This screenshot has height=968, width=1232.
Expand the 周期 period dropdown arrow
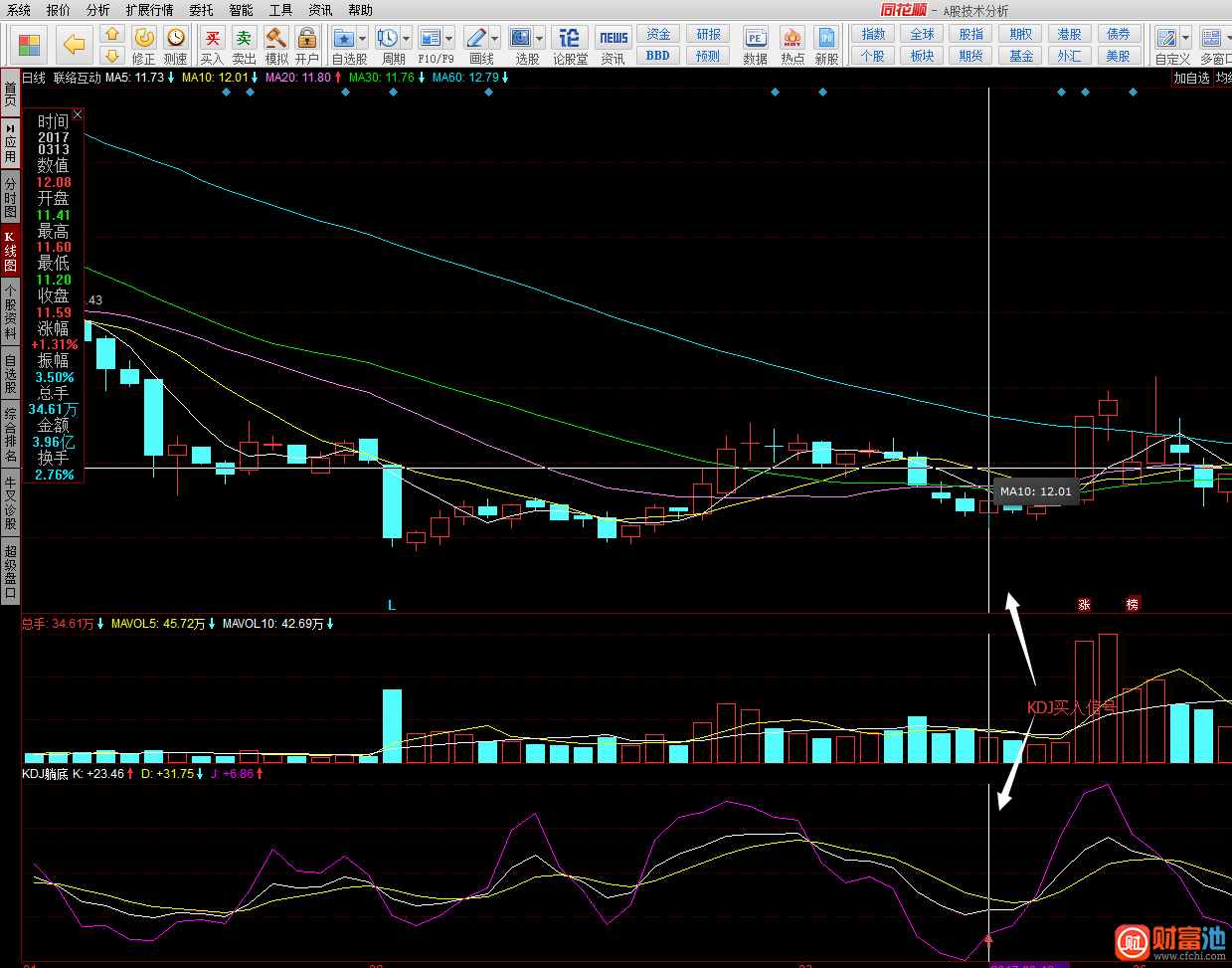406,39
